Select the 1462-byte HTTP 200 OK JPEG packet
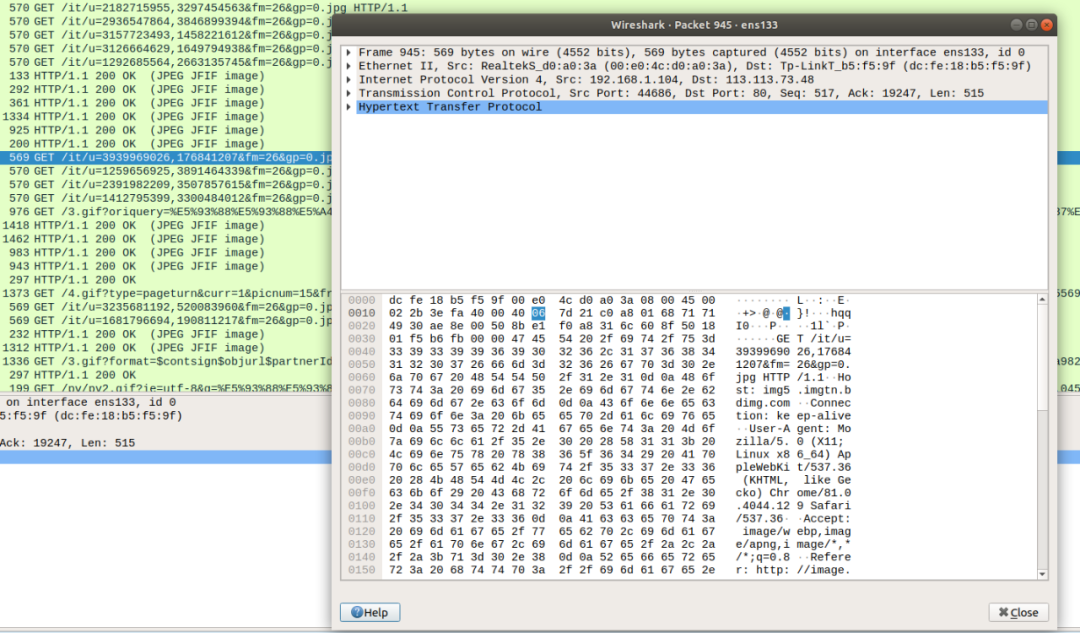The height and width of the screenshot is (633, 1080). pos(166,239)
